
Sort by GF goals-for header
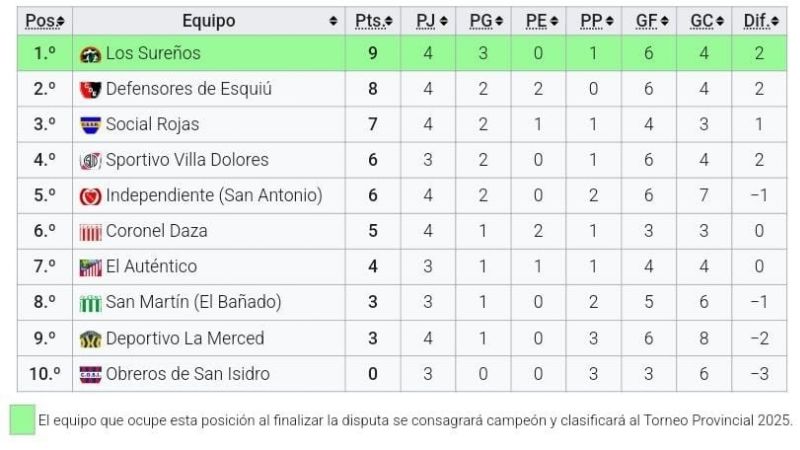coord(649,20)
